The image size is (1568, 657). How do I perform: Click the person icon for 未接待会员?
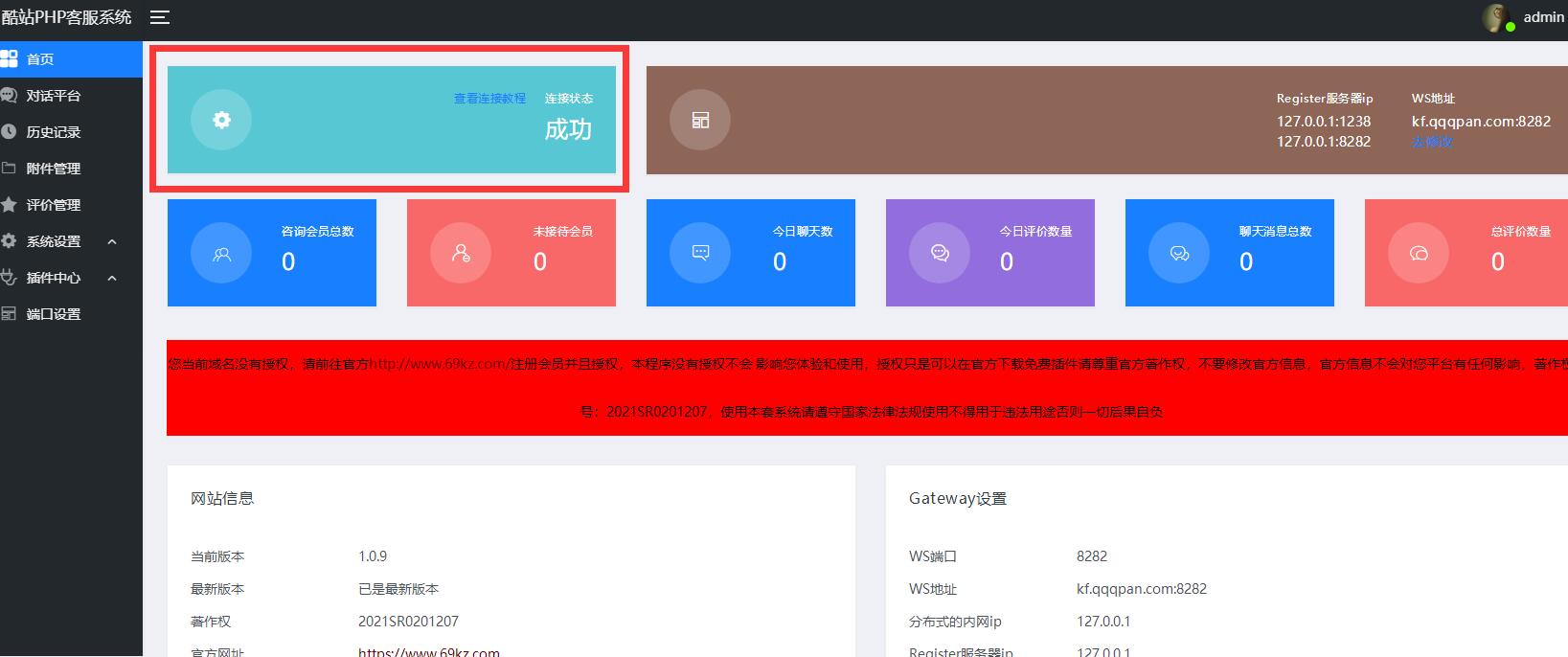pos(461,254)
